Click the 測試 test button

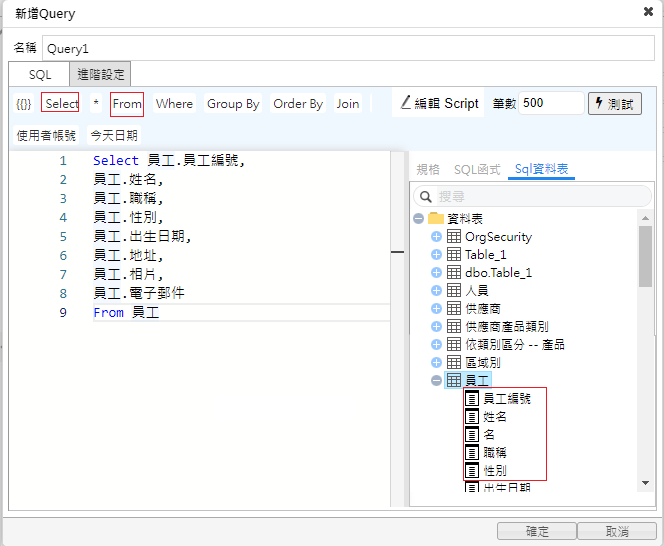614,104
